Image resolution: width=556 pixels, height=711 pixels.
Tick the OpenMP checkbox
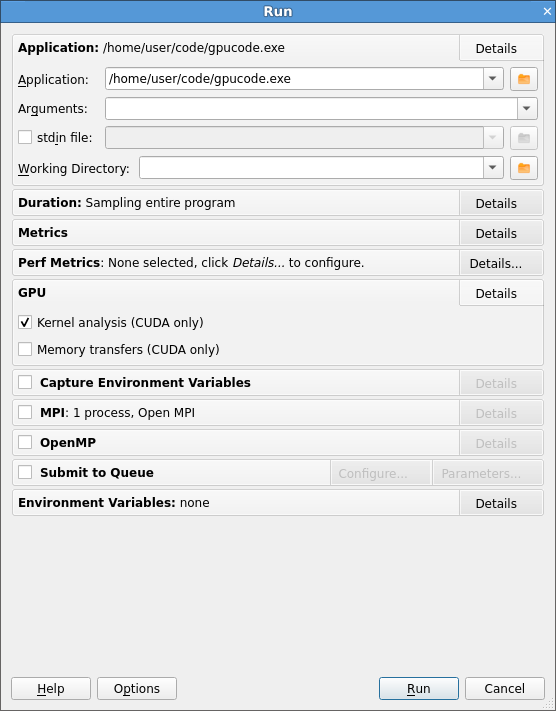[x=25, y=442]
